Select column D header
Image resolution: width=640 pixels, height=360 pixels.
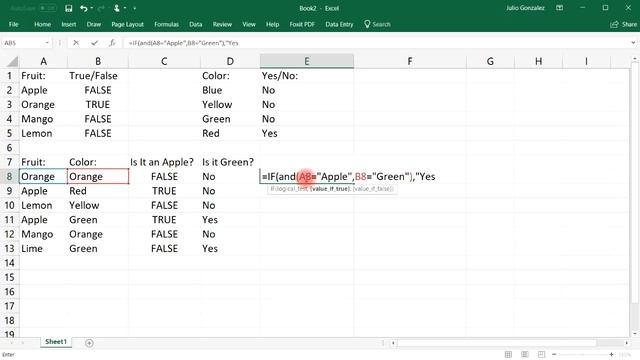point(230,61)
